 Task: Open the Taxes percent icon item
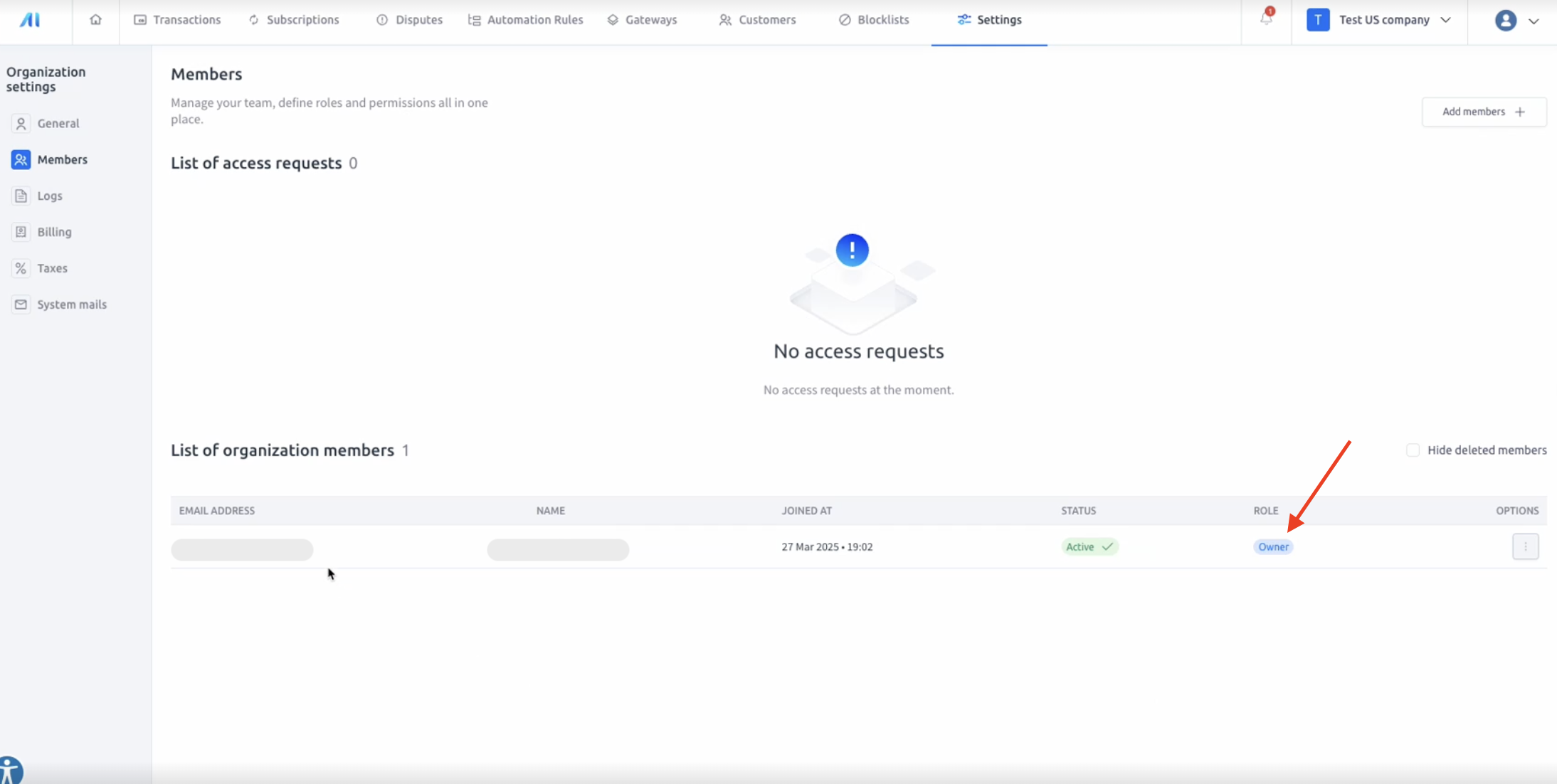(21, 268)
